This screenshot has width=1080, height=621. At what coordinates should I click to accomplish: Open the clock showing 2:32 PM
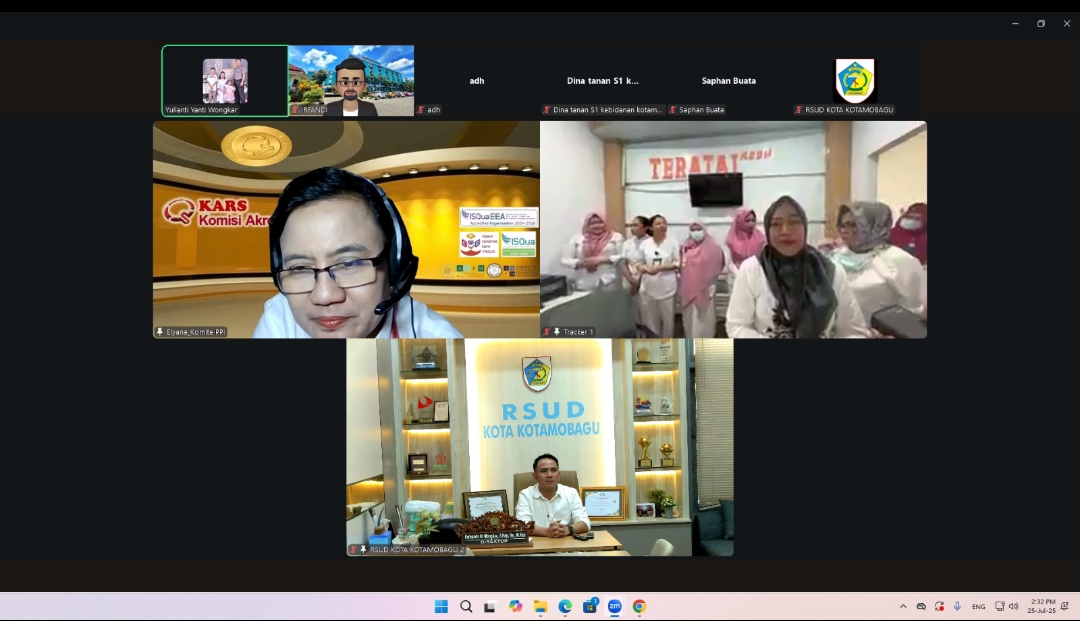1041,607
